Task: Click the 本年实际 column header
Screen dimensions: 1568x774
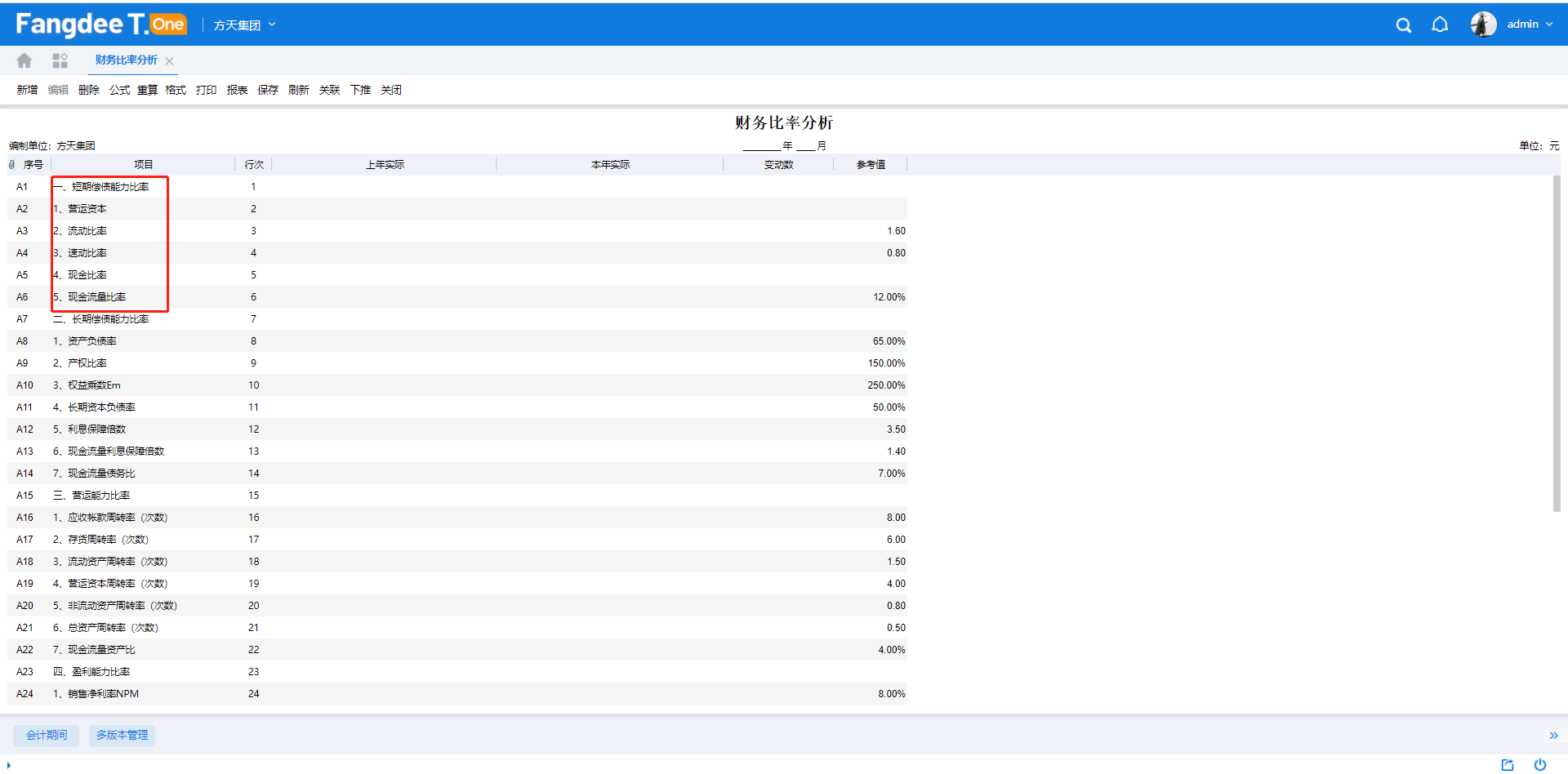Action: [610, 165]
